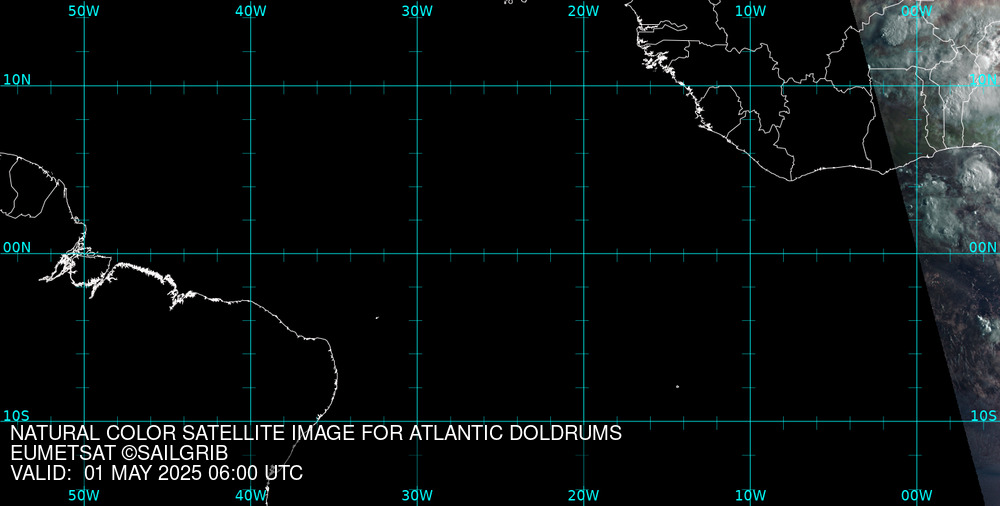Click the "30W" longitude label along the bottom edge
The image size is (1000, 506).
(417, 496)
